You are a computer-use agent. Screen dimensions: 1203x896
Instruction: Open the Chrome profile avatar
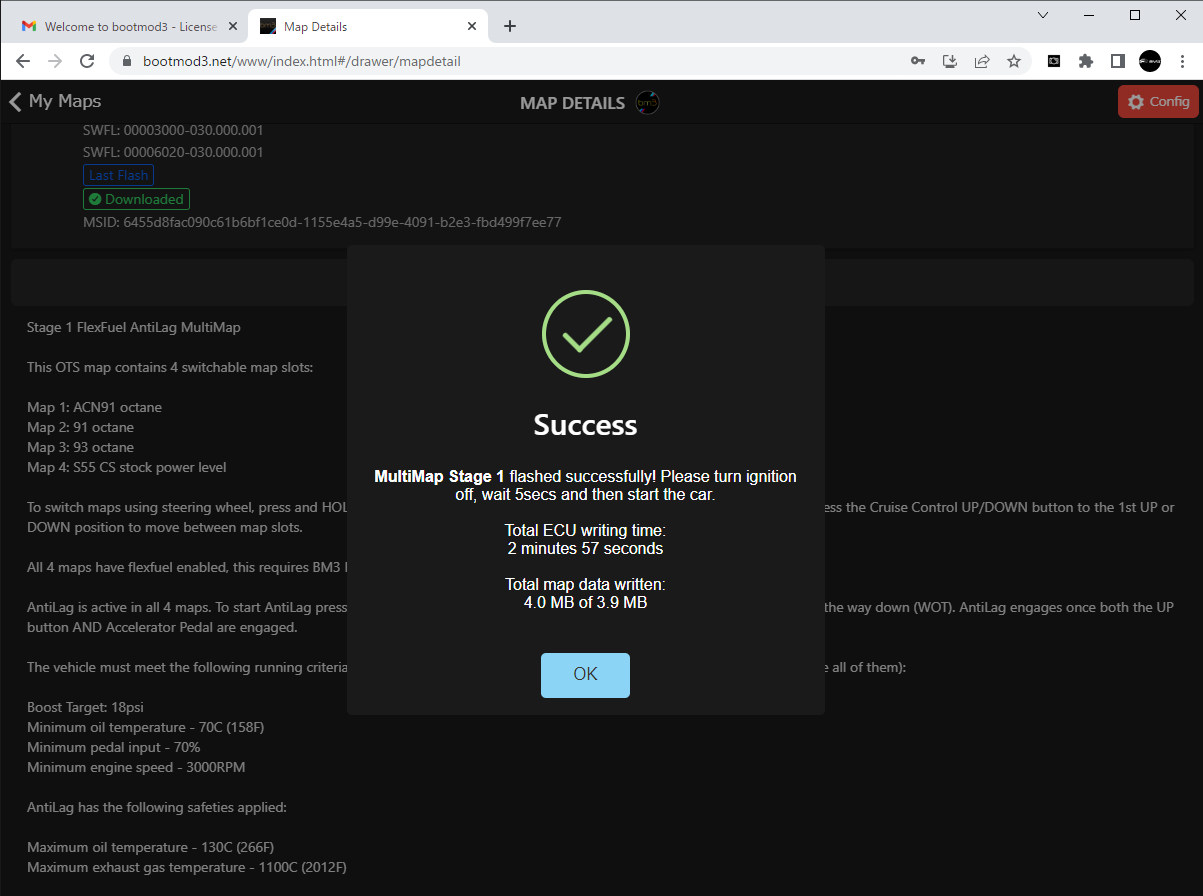(x=1150, y=61)
